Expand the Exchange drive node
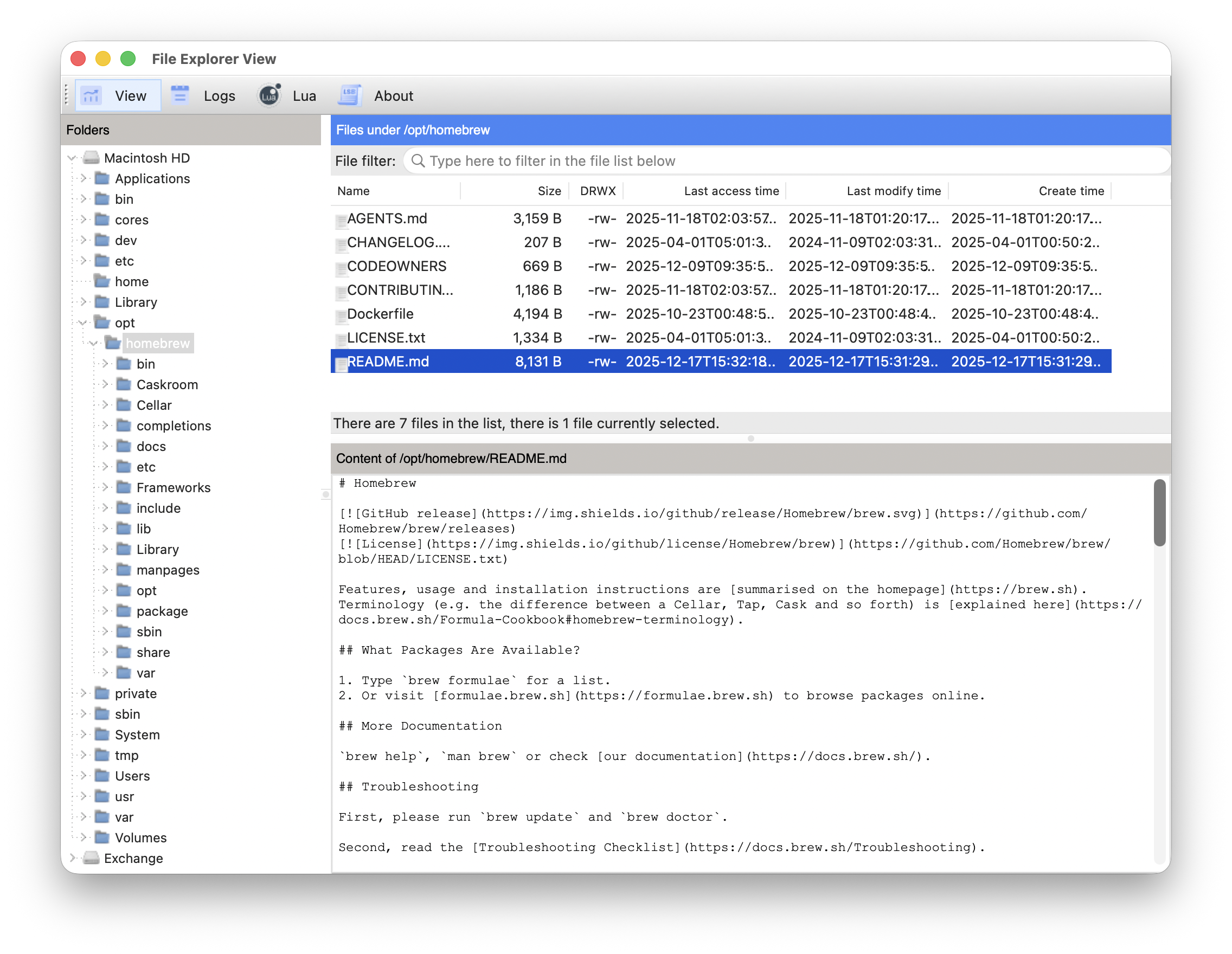Viewport: 1232px width, 954px height. click(72, 858)
